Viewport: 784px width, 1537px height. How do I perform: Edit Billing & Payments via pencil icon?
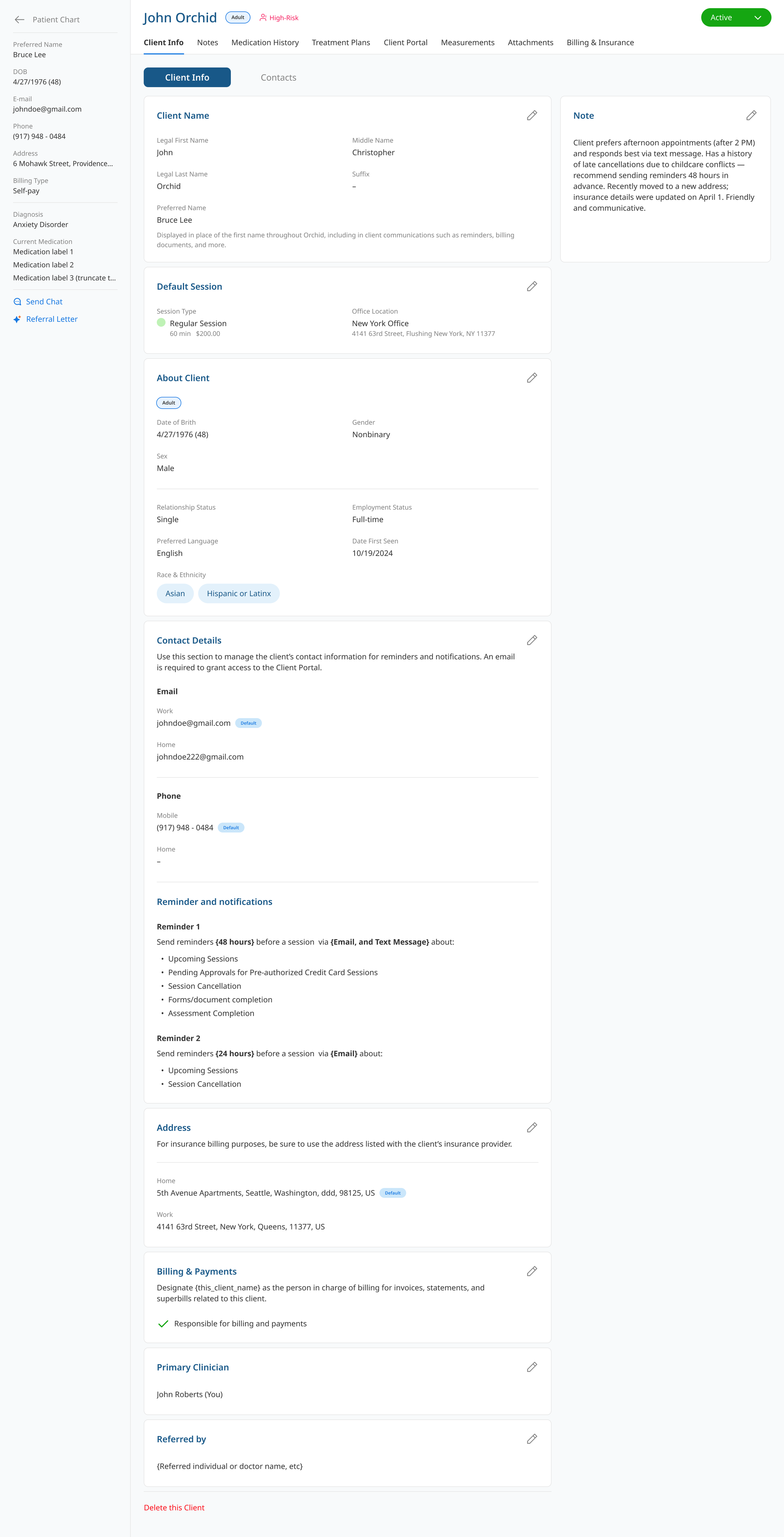[532, 1271]
